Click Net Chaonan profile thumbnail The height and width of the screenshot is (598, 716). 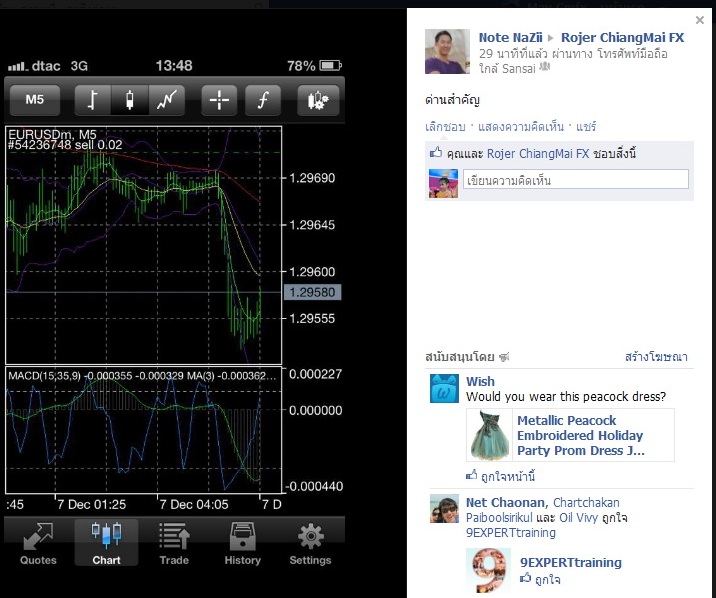click(444, 509)
